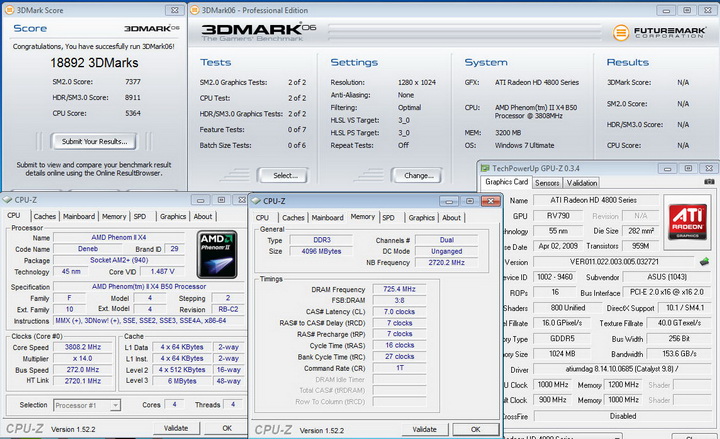Click Change settings button in 3DMark06

pos(416,175)
